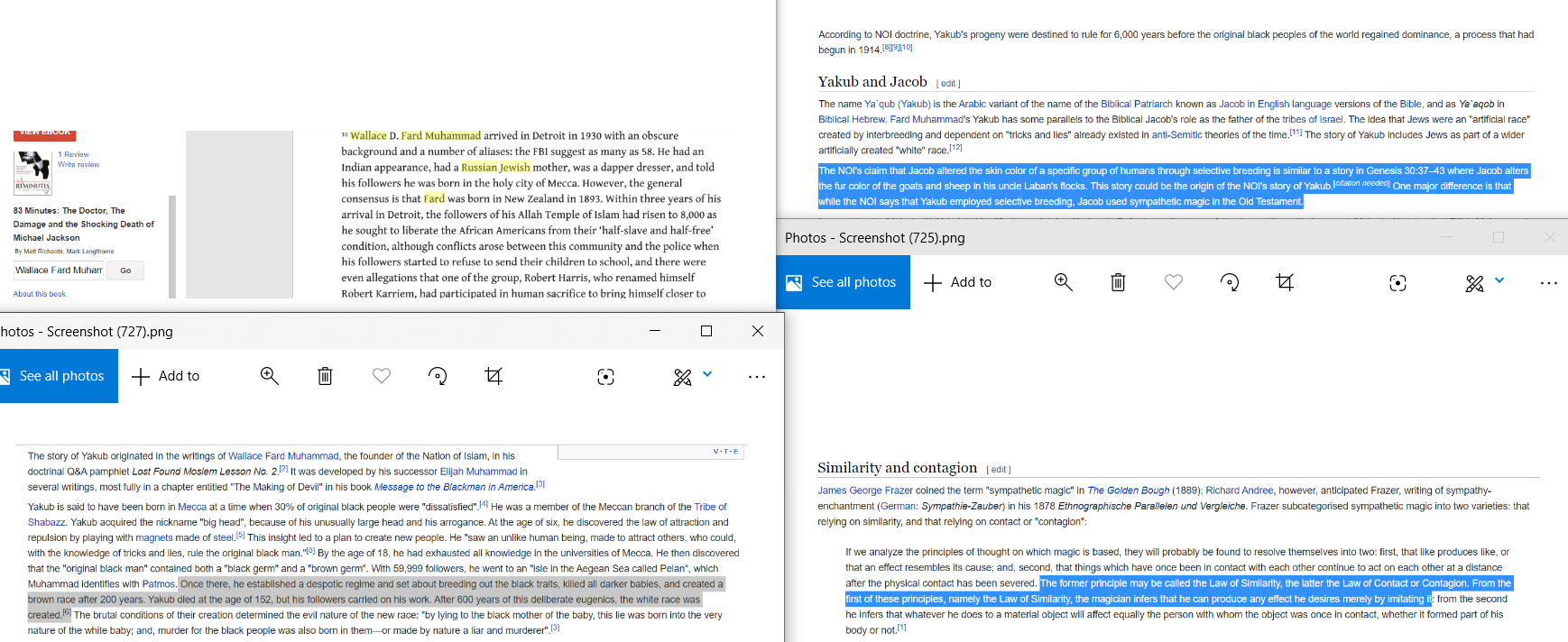Screen dimensions: 1568x642
Task: Click the Golden Bough link
Action: pos(1128,491)
